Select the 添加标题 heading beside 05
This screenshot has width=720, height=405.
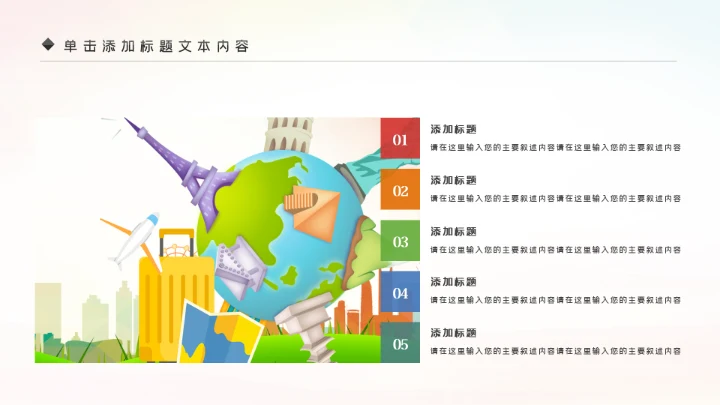point(453,332)
